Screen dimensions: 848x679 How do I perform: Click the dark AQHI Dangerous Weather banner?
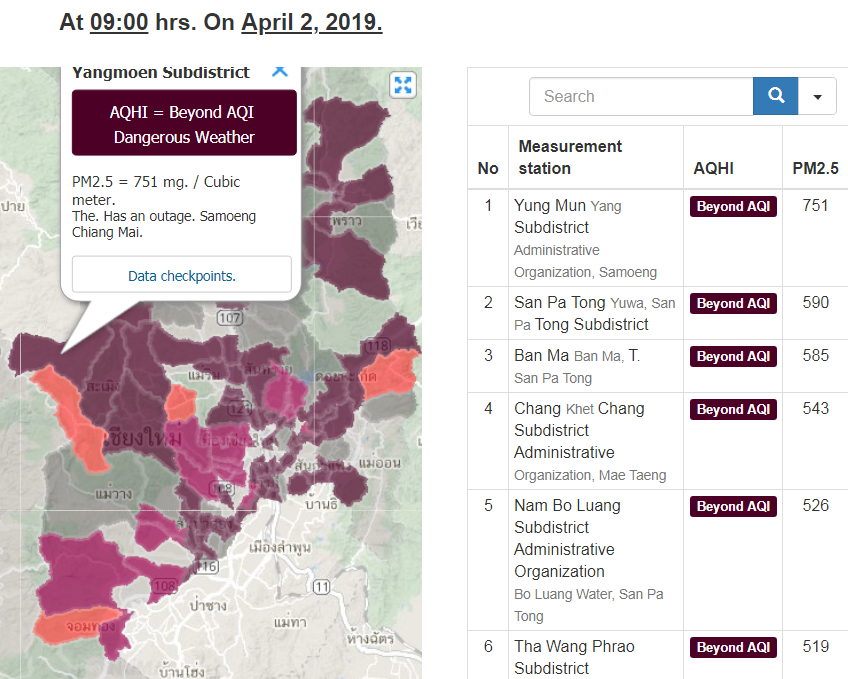[184, 123]
